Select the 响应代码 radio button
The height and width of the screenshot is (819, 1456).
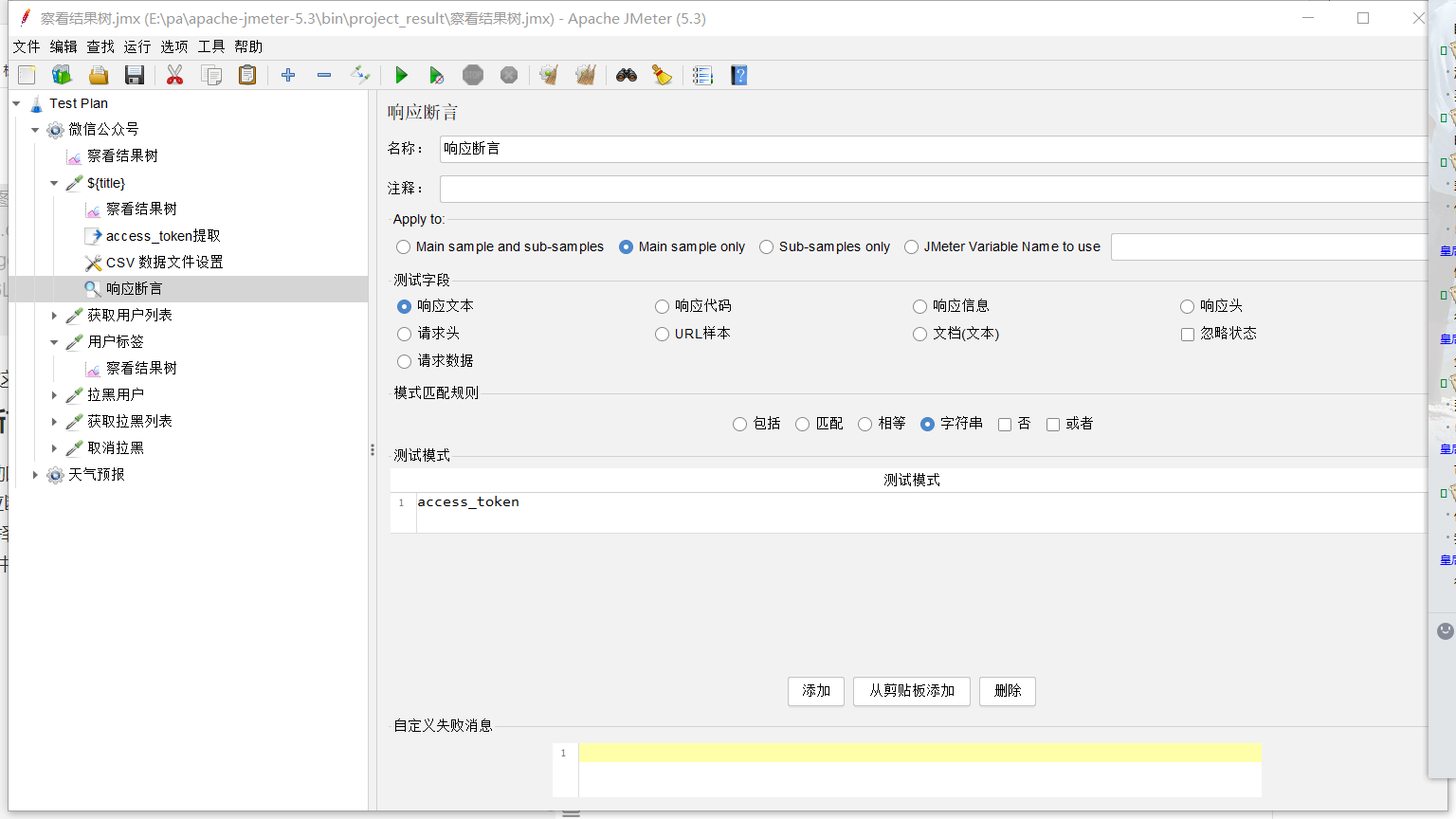click(663, 306)
